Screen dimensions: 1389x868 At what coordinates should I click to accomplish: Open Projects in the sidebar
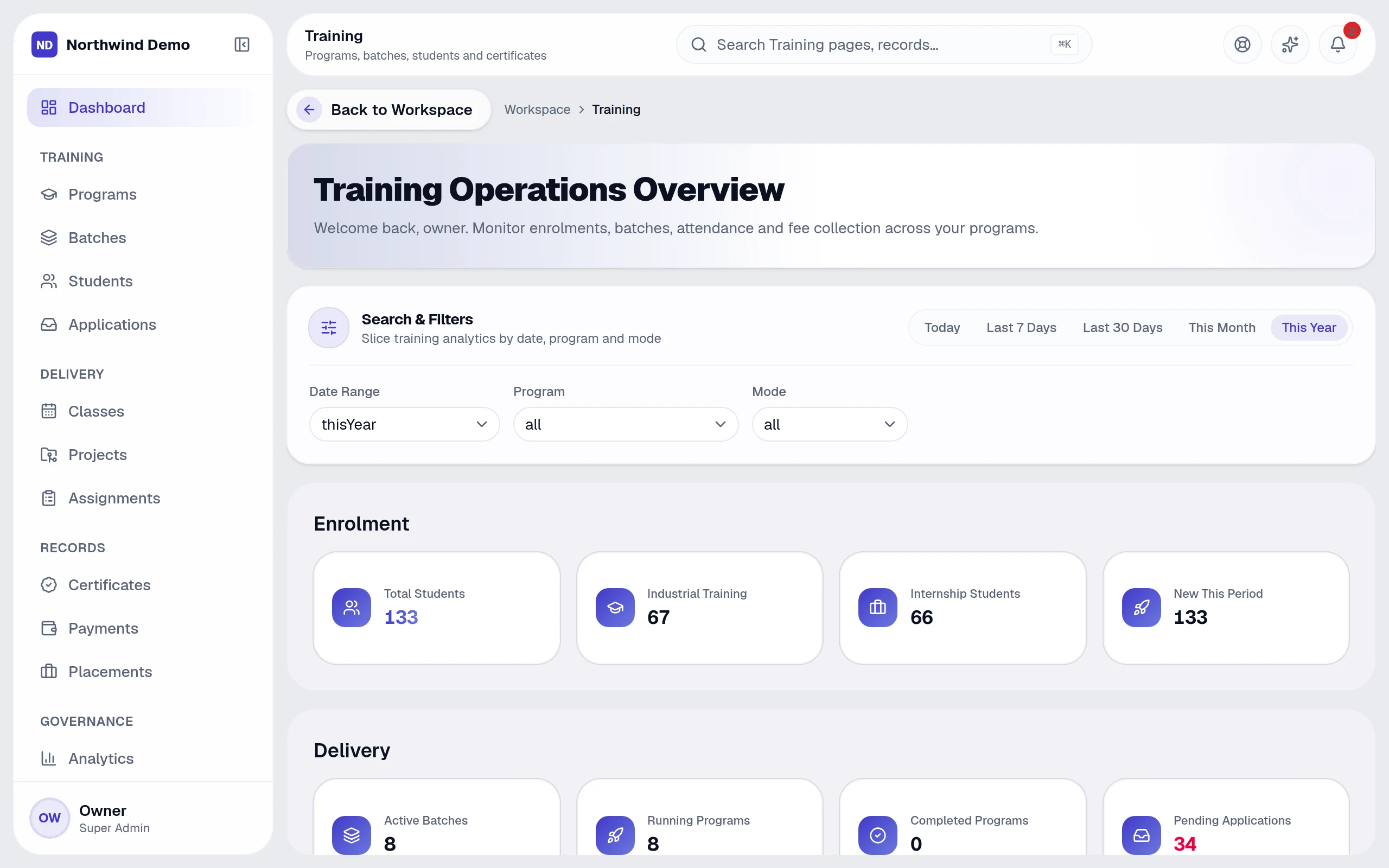click(143, 455)
